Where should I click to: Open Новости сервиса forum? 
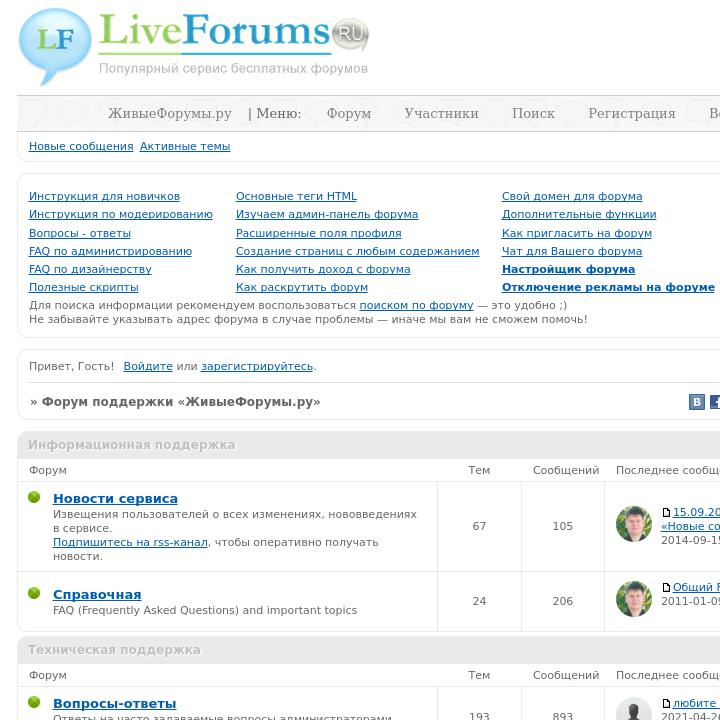pyautogui.click(x=115, y=499)
